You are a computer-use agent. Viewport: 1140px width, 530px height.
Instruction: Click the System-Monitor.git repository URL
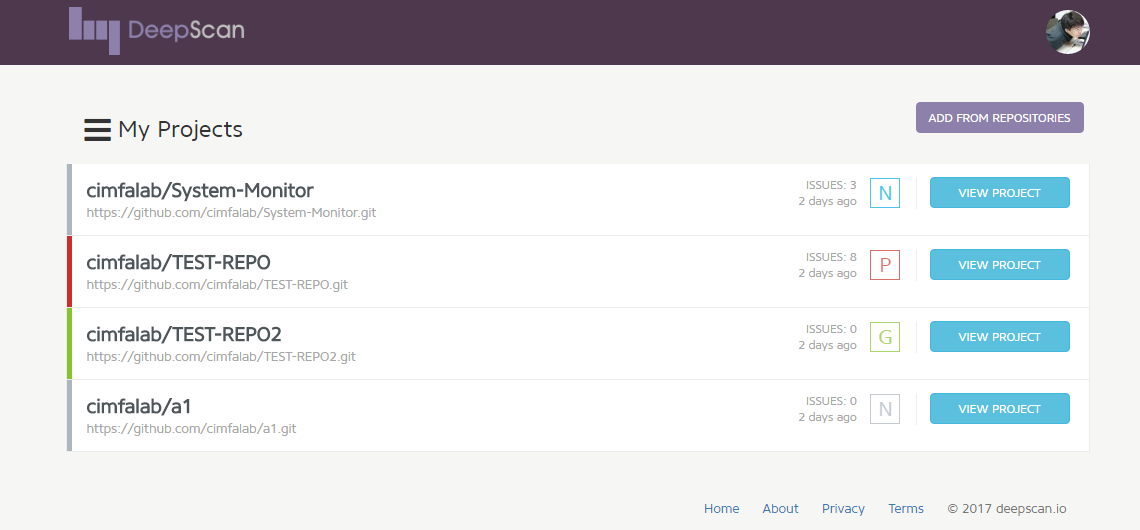click(x=231, y=214)
